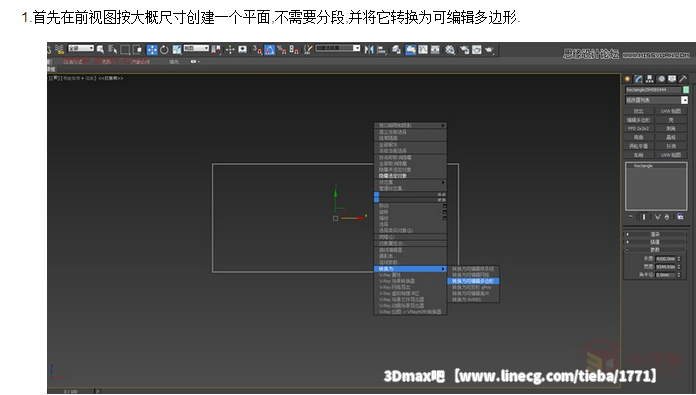Click Configure Modifier Sets icon
Image resolution: width=696 pixels, height=395 pixels.
(x=680, y=217)
